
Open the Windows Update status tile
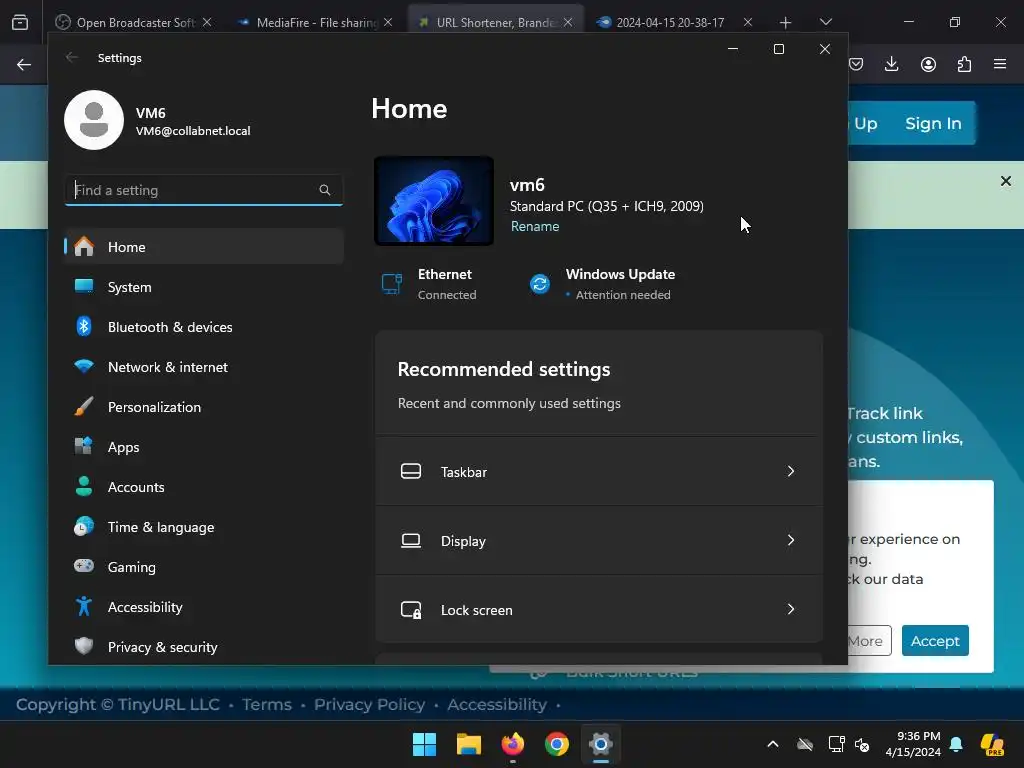[x=602, y=284]
